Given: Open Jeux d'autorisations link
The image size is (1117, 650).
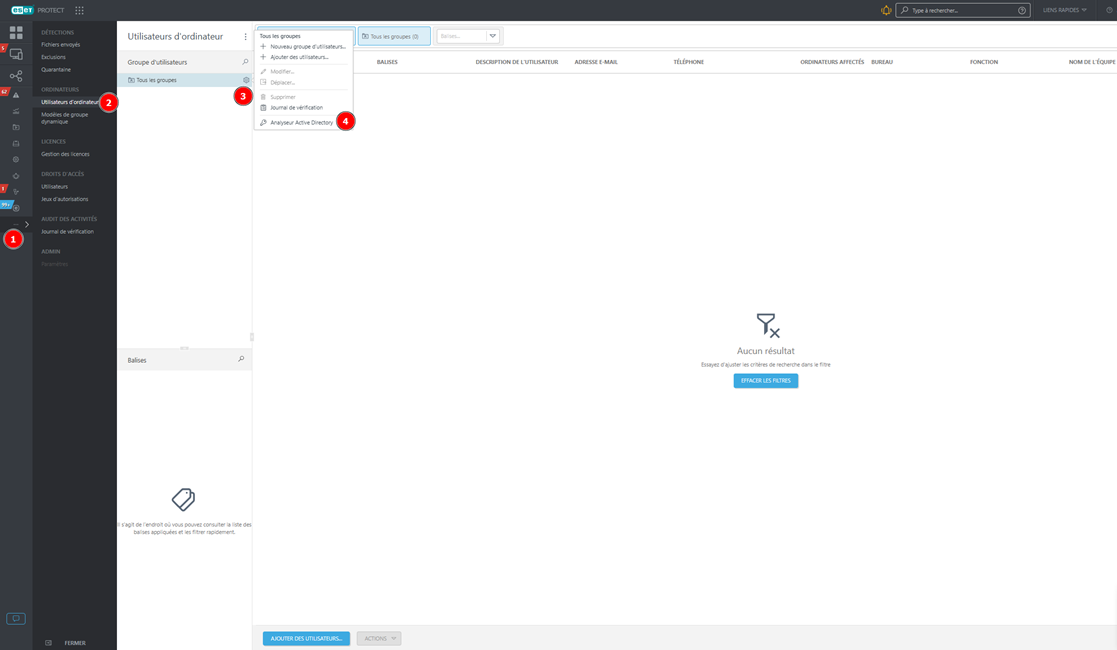Looking at the screenshot, I should [65, 199].
